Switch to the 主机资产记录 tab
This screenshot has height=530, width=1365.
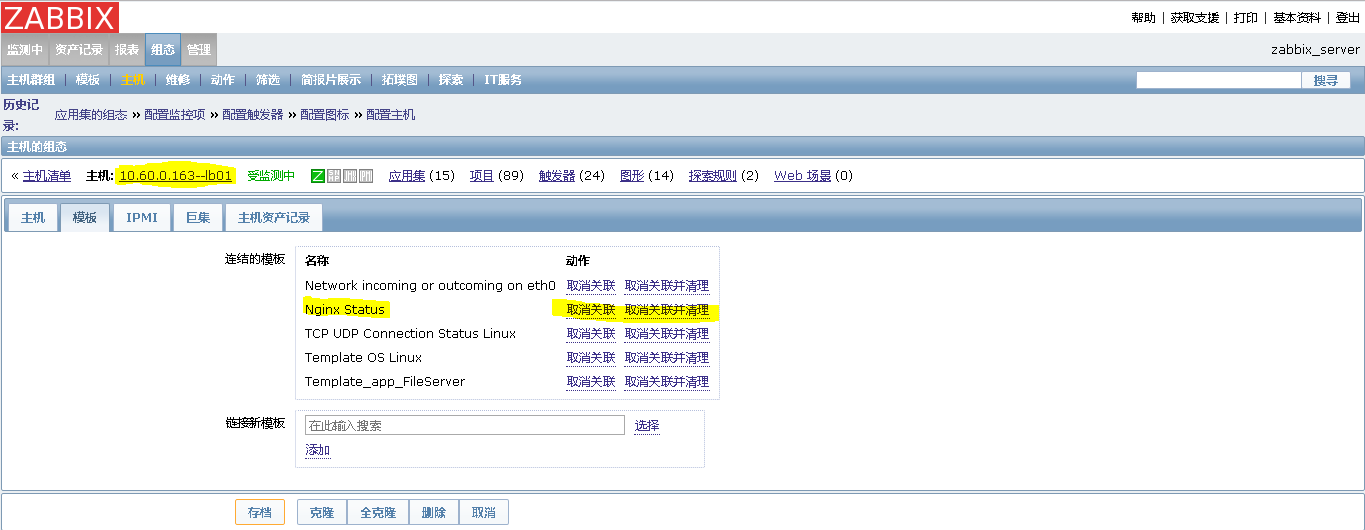(x=274, y=217)
